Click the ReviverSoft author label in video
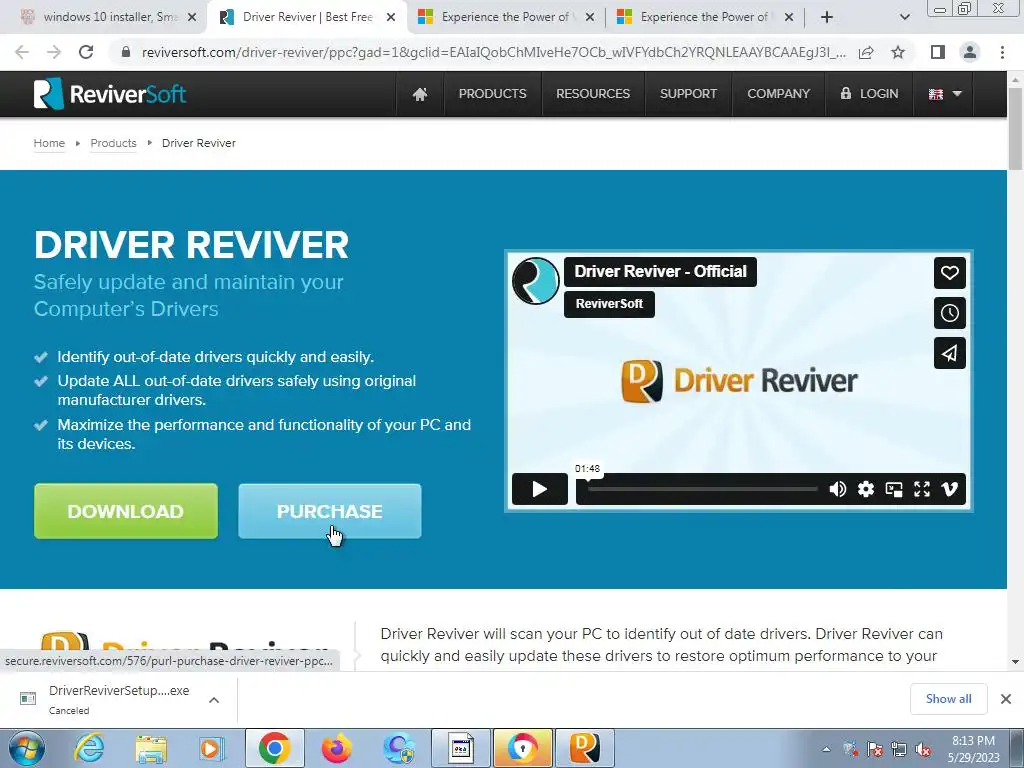The image size is (1024, 768). pyautogui.click(x=609, y=304)
